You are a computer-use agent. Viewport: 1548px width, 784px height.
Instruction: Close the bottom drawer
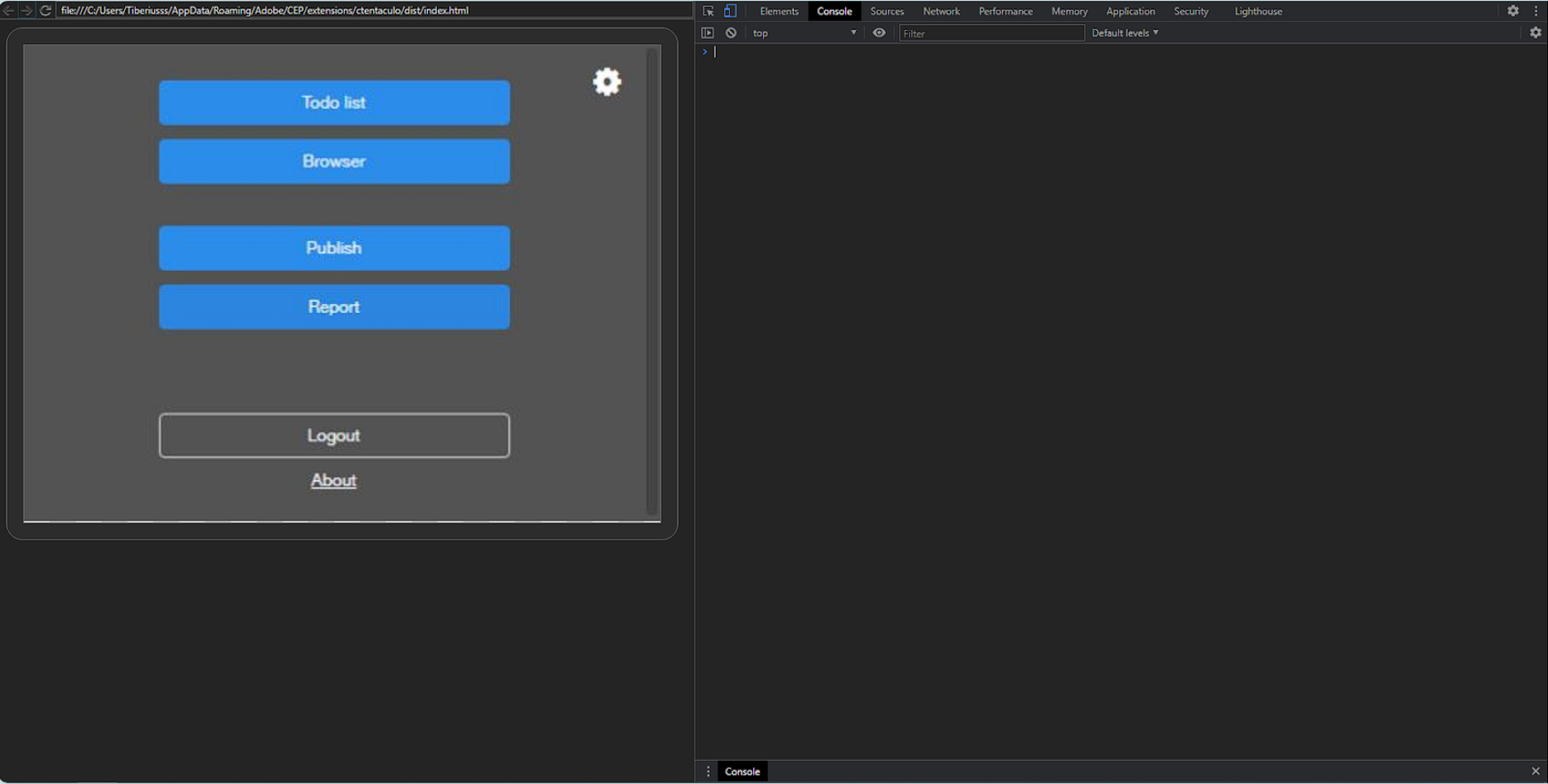coord(1536,772)
